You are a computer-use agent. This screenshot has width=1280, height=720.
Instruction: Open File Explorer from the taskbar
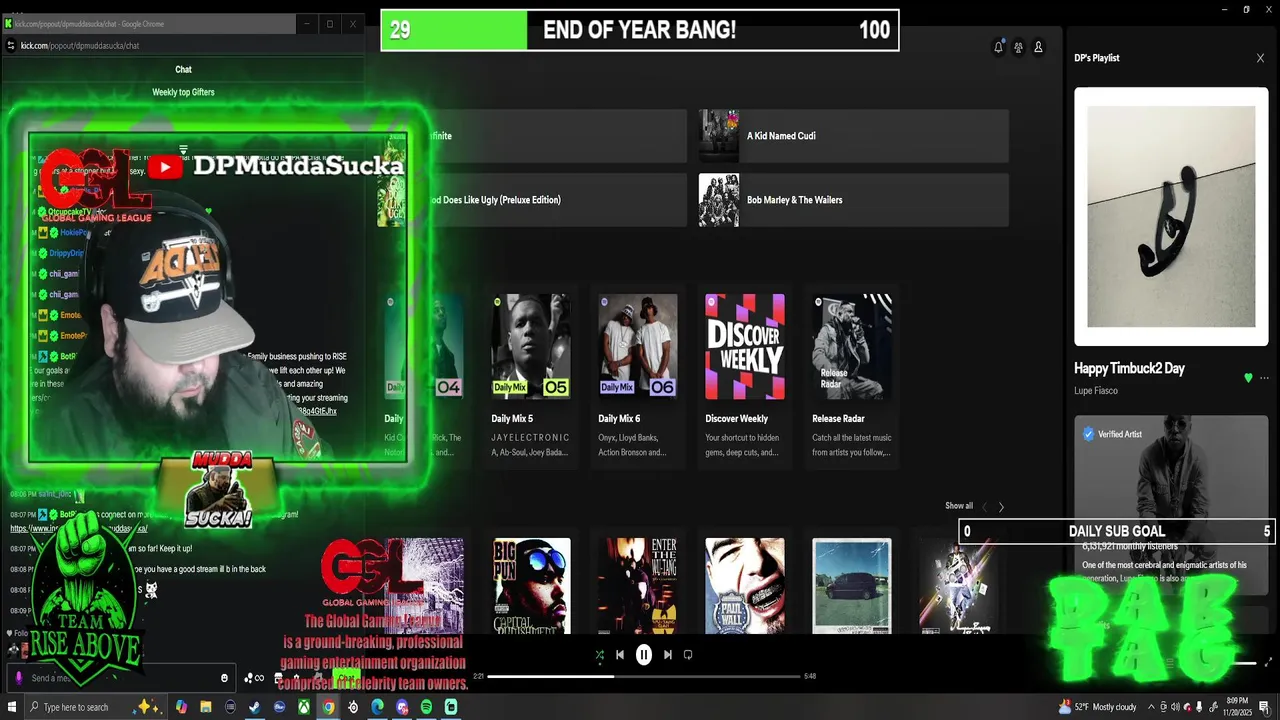[206, 707]
